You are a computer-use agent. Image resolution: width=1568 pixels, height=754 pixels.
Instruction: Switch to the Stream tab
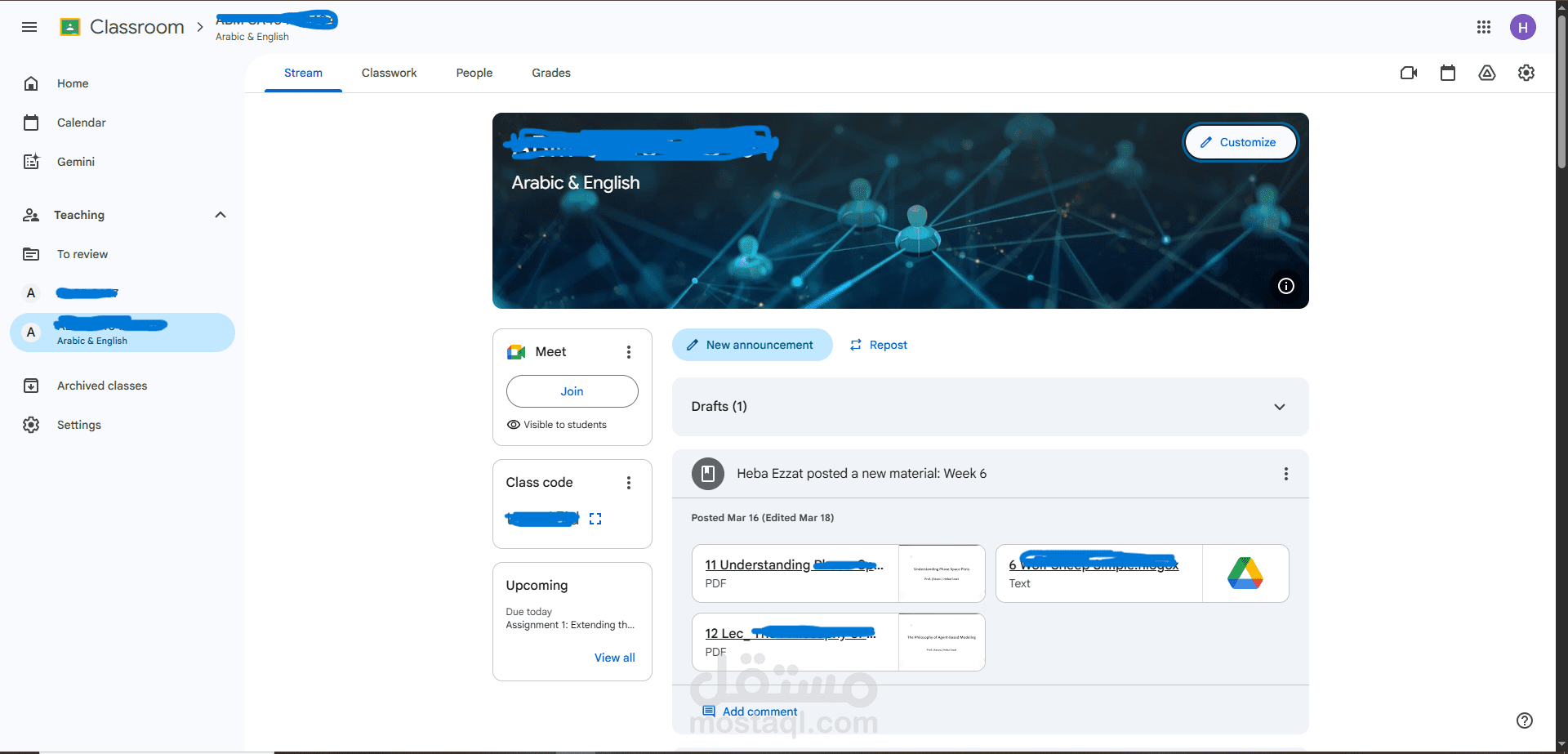pyautogui.click(x=303, y=73)
